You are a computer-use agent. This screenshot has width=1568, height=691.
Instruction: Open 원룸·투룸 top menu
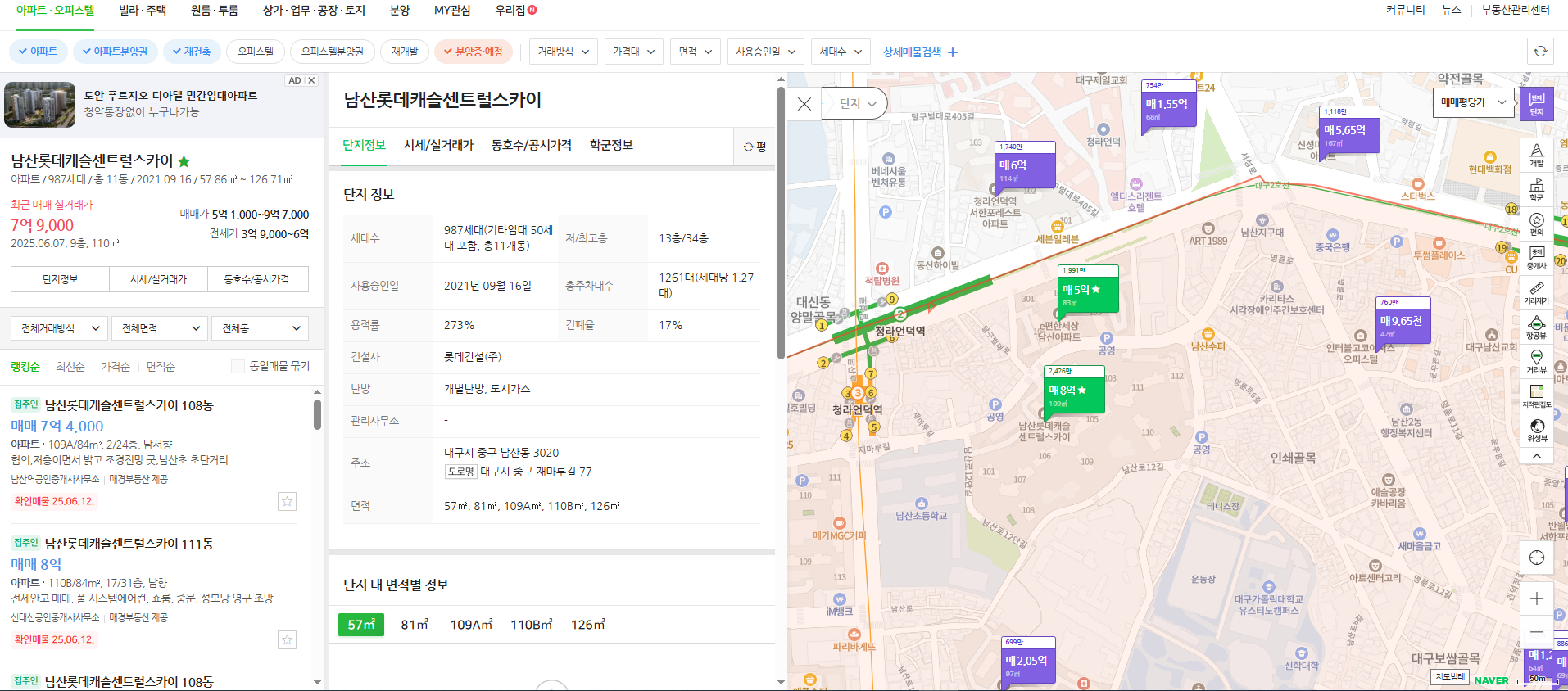215,10
